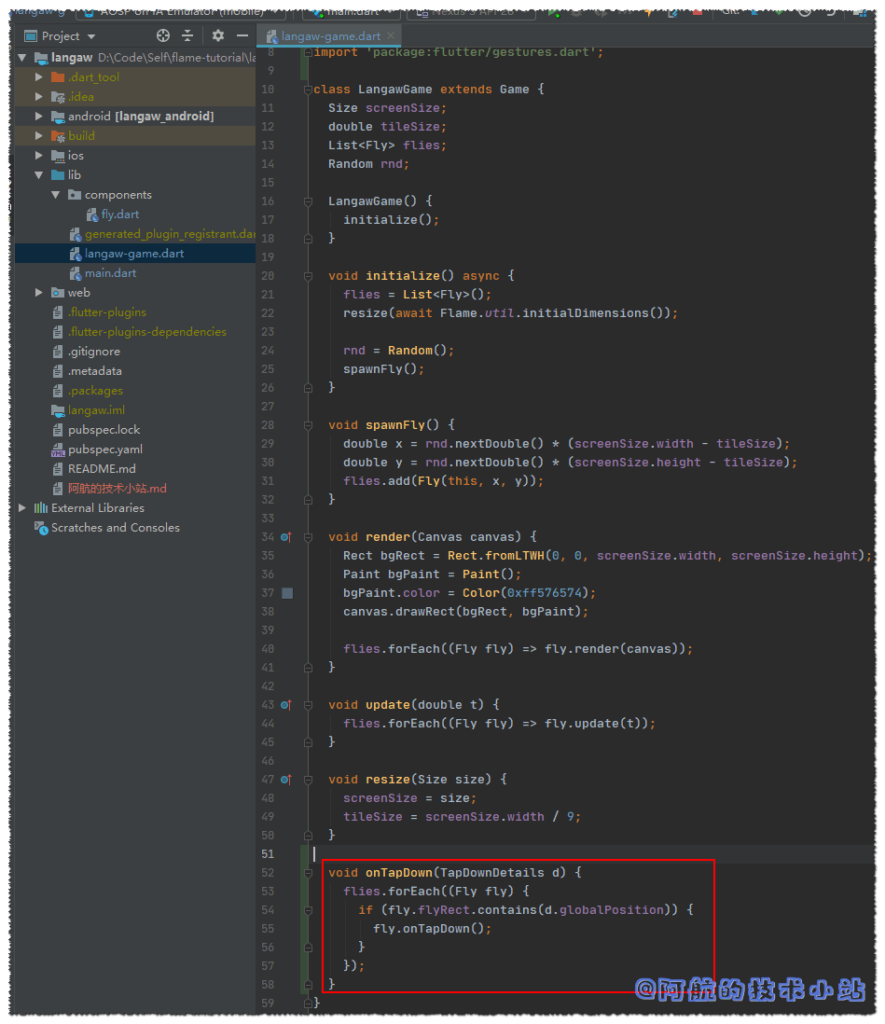The width and height of the screenshot is (885, 1024).
Task: Fold the onTapDown method at line 52
Action: 309,873
